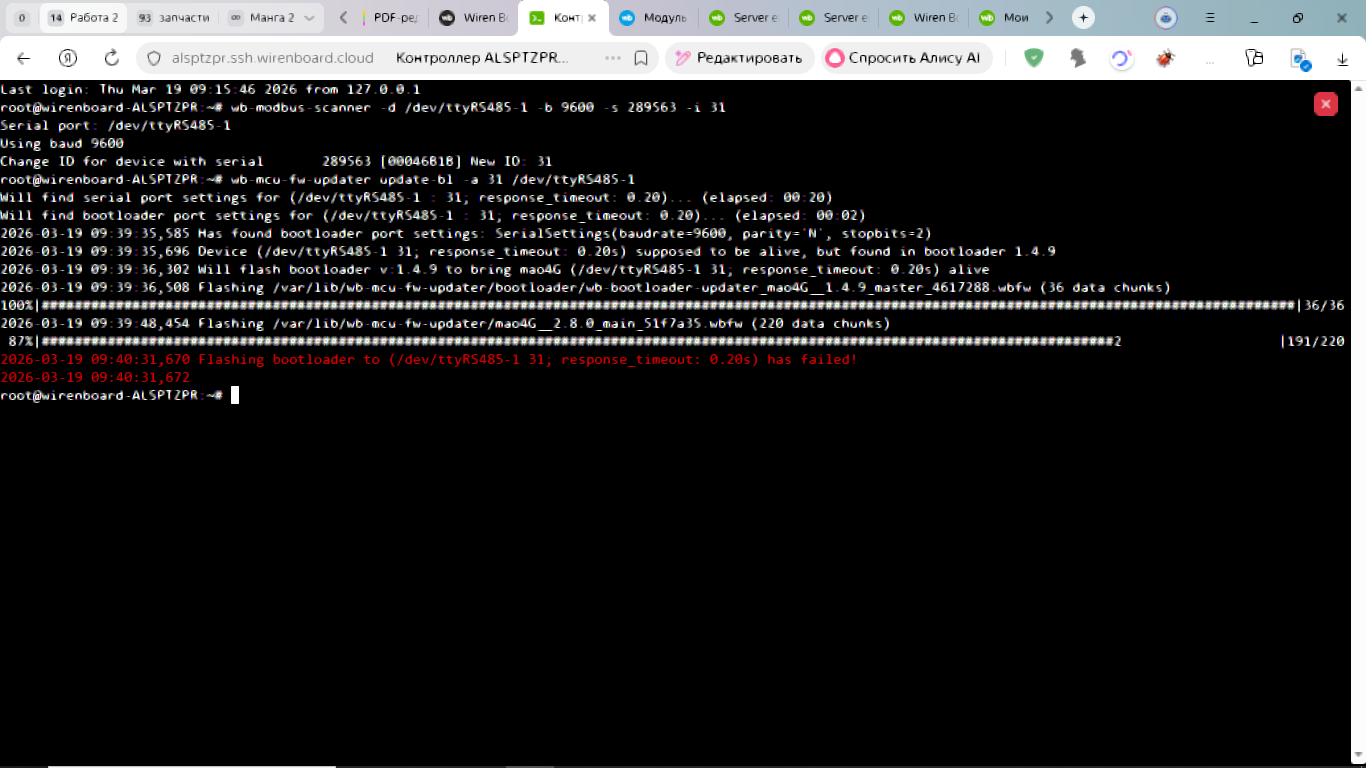
Task: Open the browser hamburger menu
Action: tap(1211, 18)
